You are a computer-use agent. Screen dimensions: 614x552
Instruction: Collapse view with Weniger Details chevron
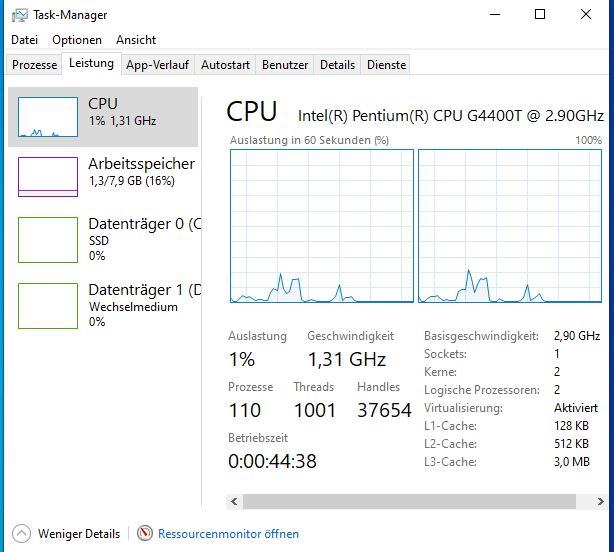[x=21, y=534]
